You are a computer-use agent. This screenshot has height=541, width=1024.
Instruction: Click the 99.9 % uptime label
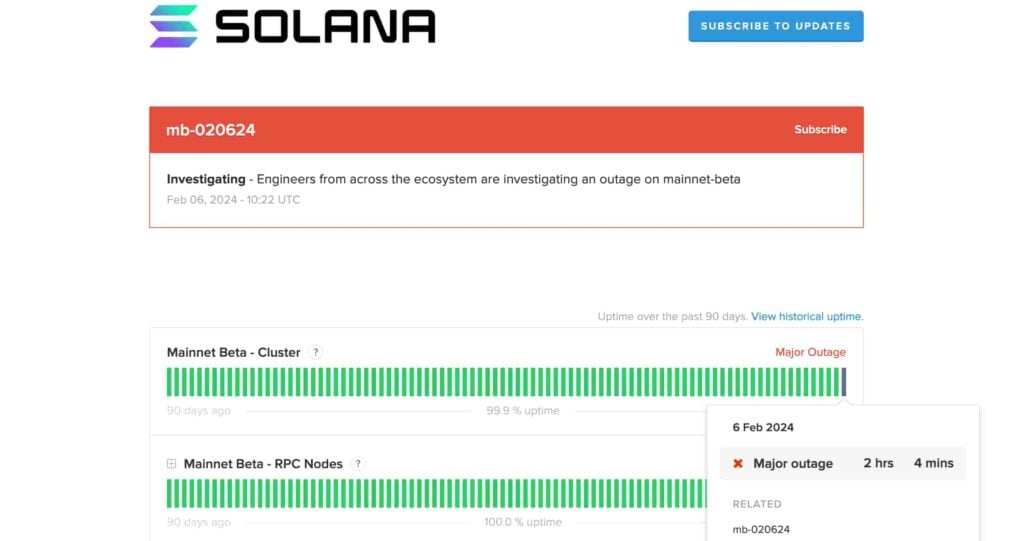(522, 410)
